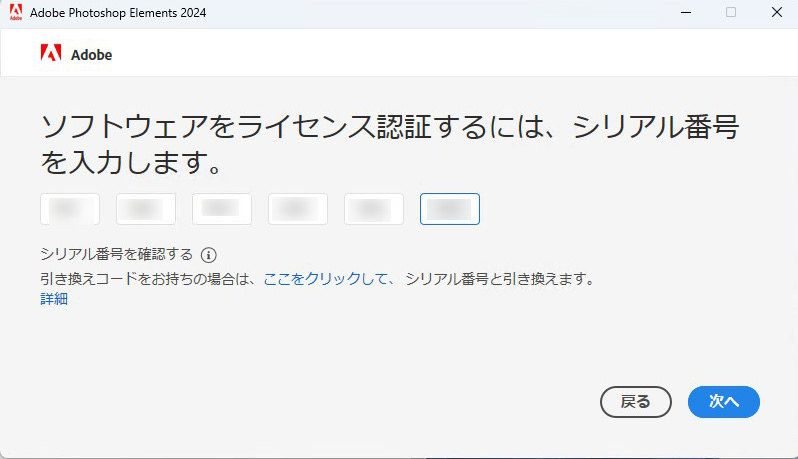Click the disabled maximize window button

(731, 12)
